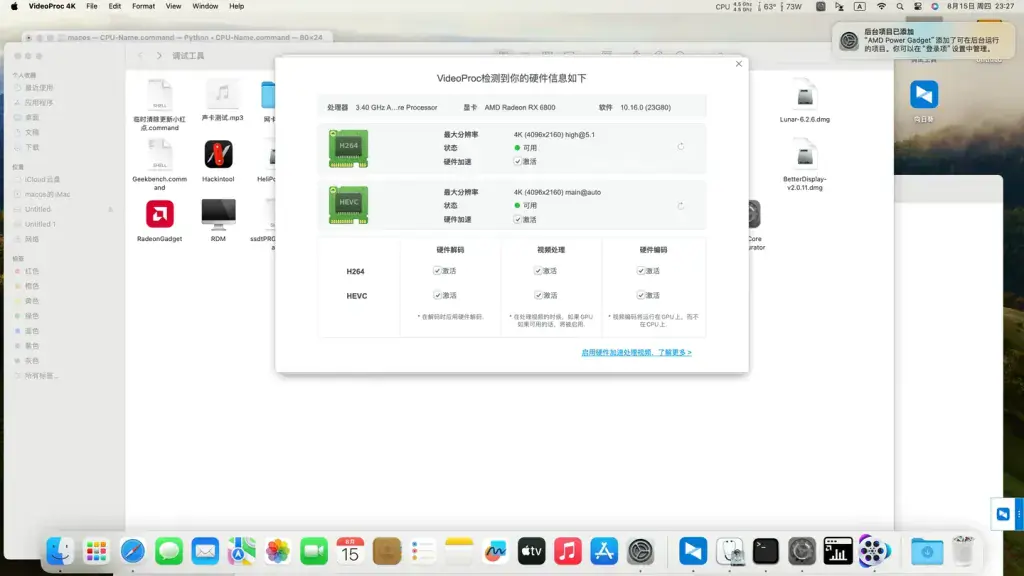Toggle HEVC 硬件解码 激活 checkbox in table

437,295
